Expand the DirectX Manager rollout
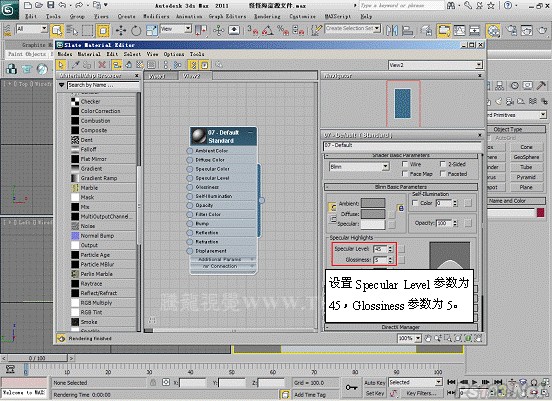 pyautogui.click(x=401, y=327)
